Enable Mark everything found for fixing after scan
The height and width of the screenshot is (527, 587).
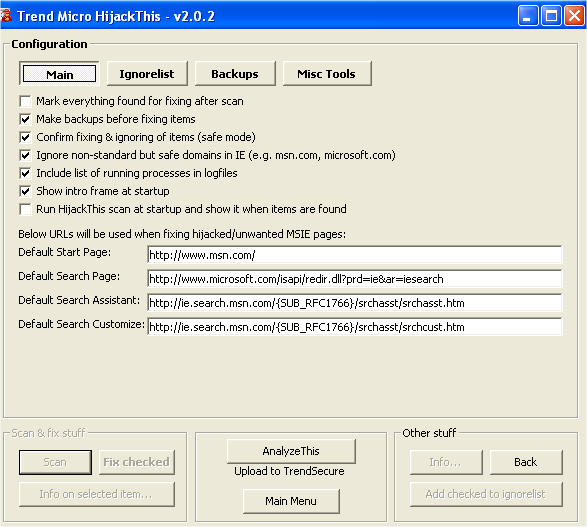coord(25,101)
